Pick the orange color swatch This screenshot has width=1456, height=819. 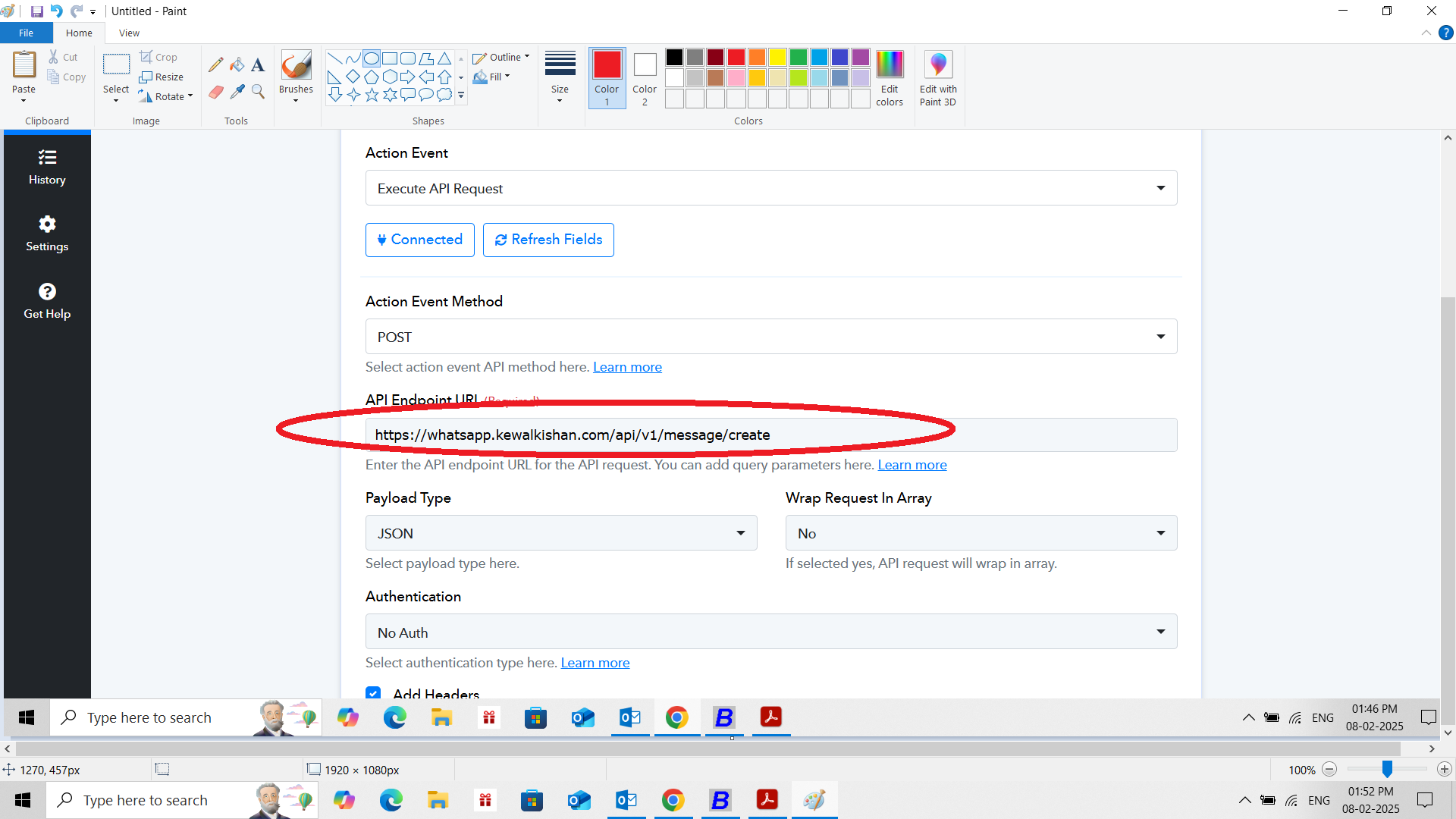(x=757, y=58)
